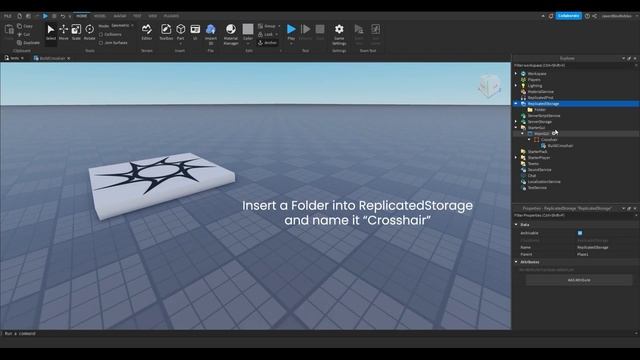Toggle the Anchor button
The width and height of the screenshot is (640, 360).
(x=267, y=42)
